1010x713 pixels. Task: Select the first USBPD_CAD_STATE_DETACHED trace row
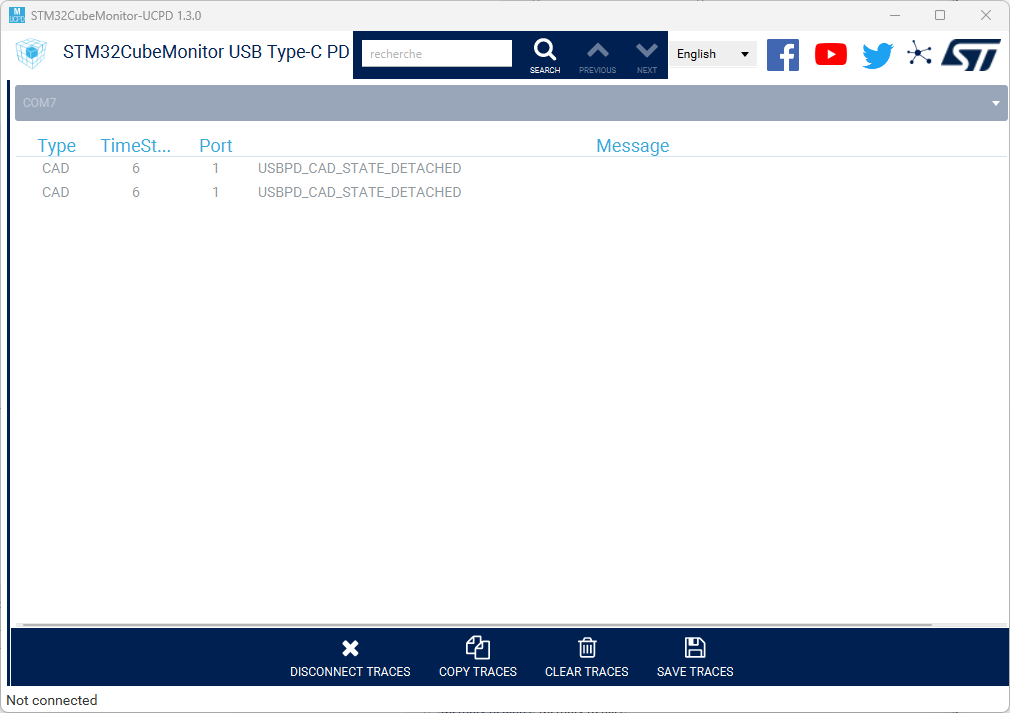point(359,168)
